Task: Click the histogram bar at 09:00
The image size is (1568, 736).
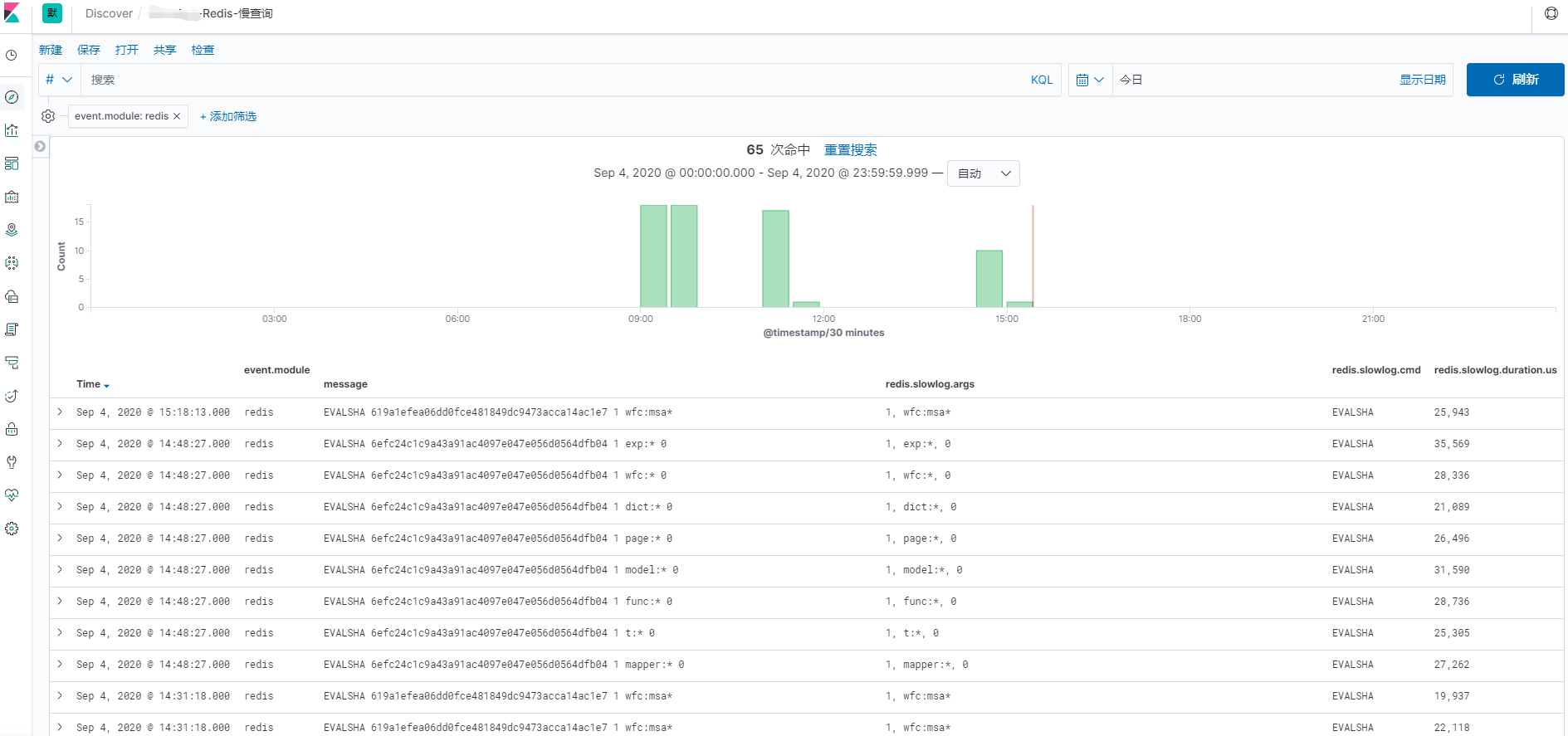Action: click(x=654, y=256)
